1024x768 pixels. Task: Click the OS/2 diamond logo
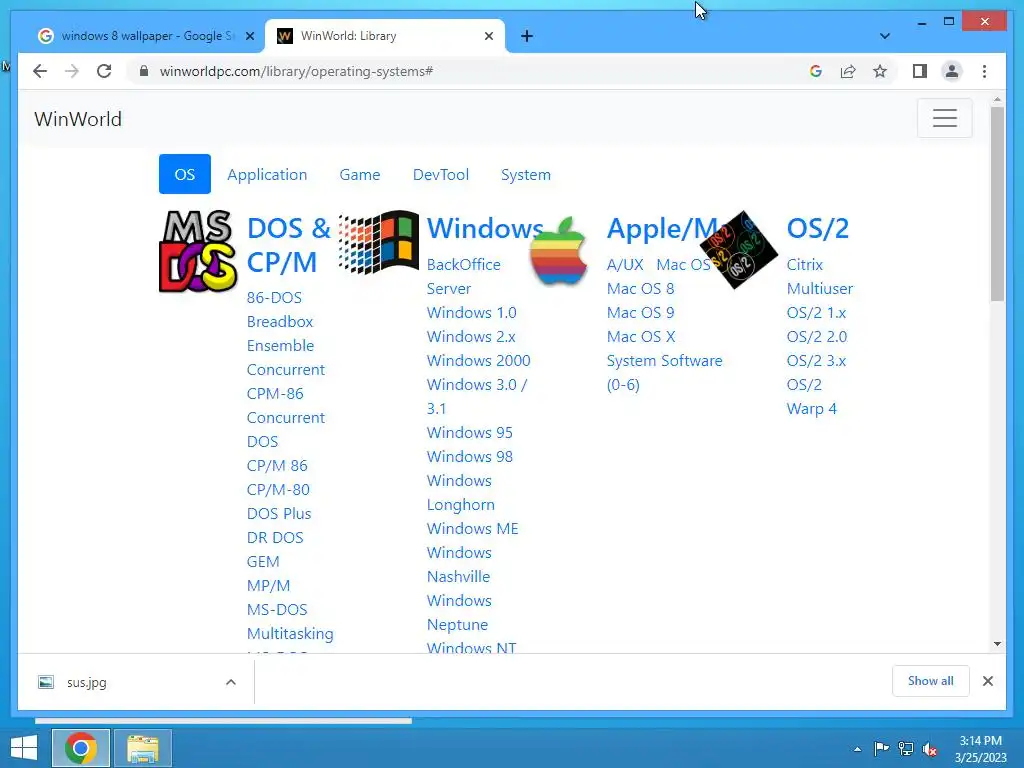tap(739, 249)
